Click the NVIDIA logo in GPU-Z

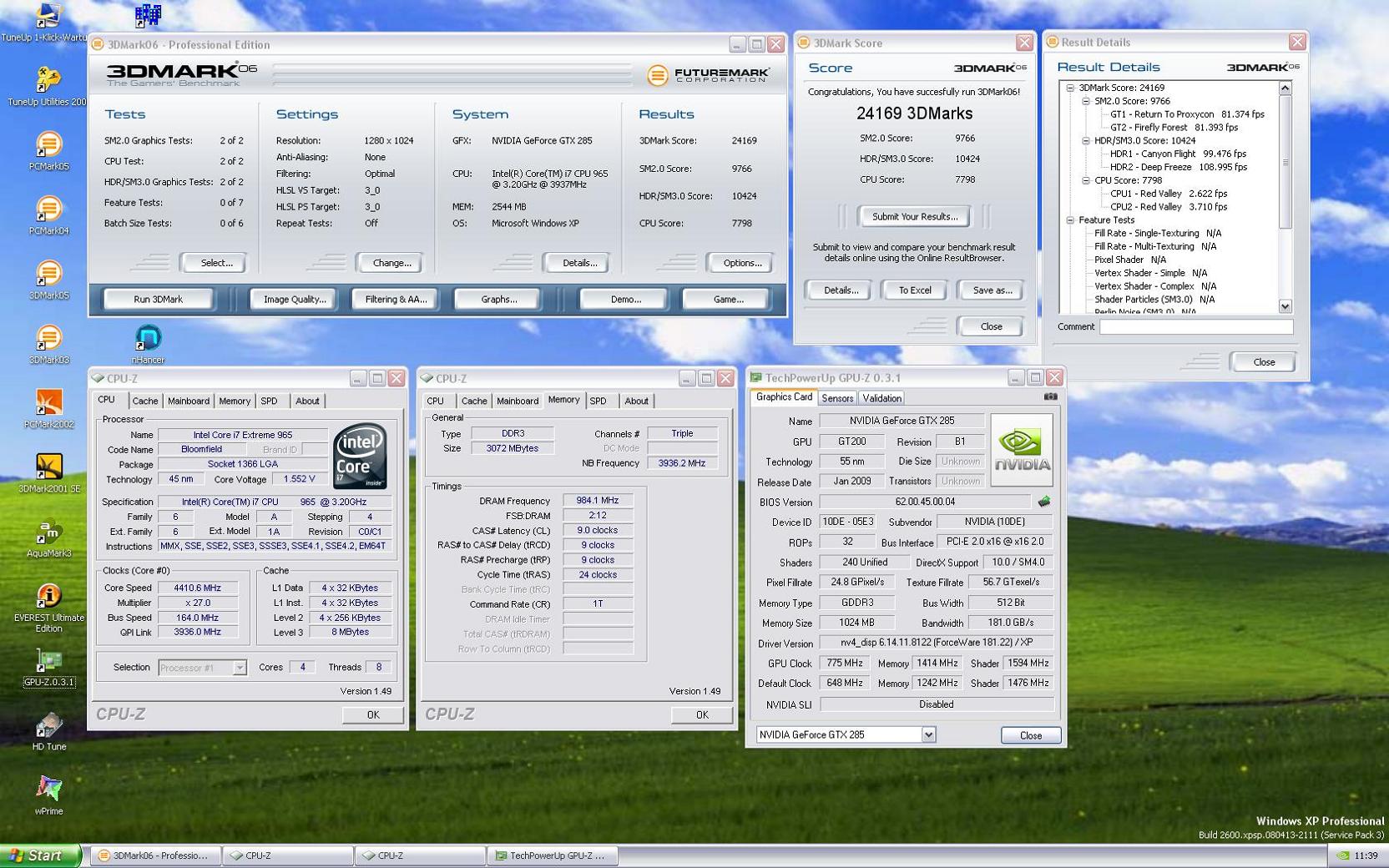coord(1022,450)
